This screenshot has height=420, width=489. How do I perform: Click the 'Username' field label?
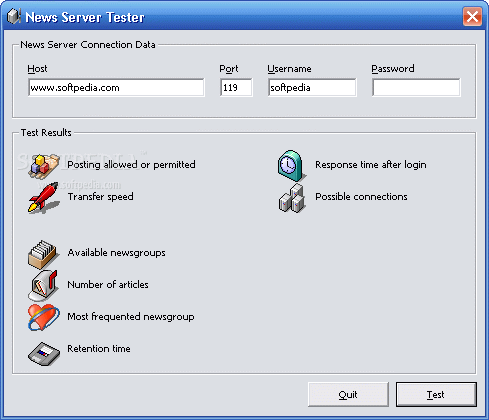point(289,69)
